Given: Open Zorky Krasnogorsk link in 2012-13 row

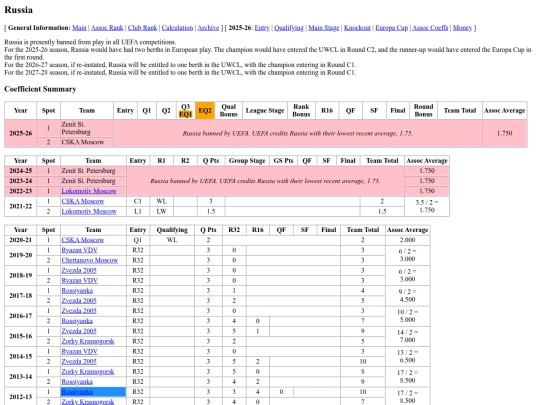Looking at the screenshot, I should (88, 402).
